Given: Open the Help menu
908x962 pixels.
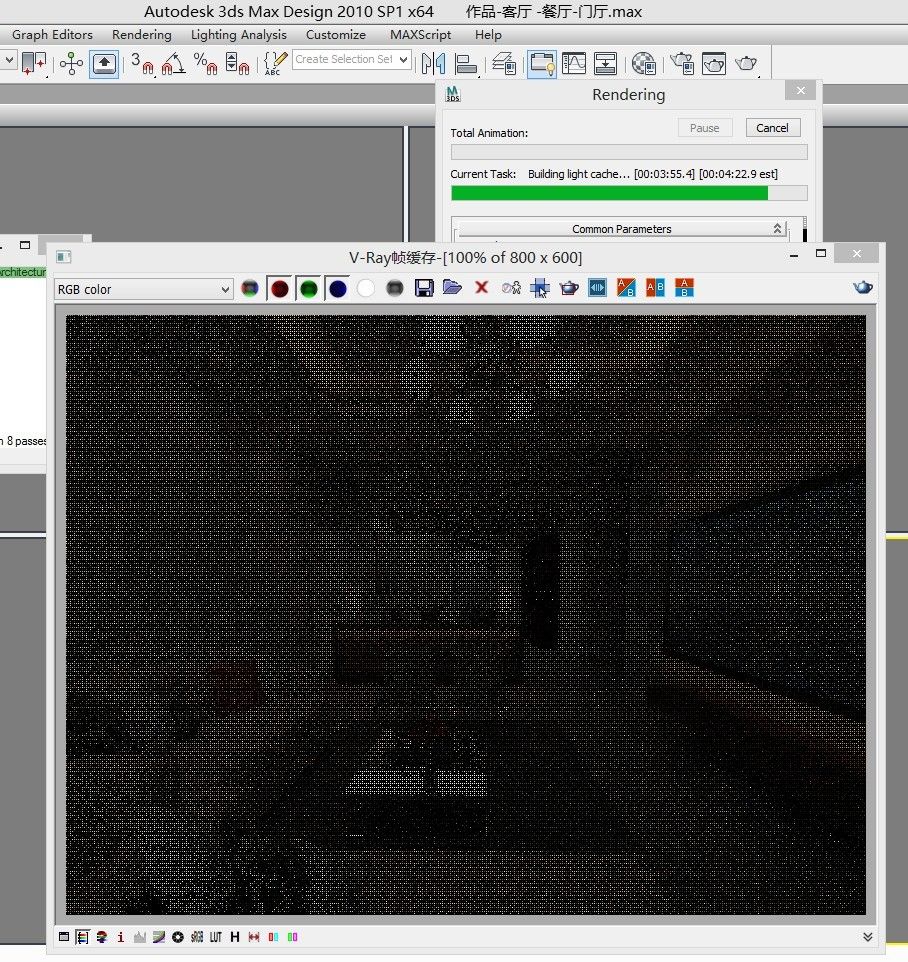Looking at the screenshot, I should [x=488, y=35].
